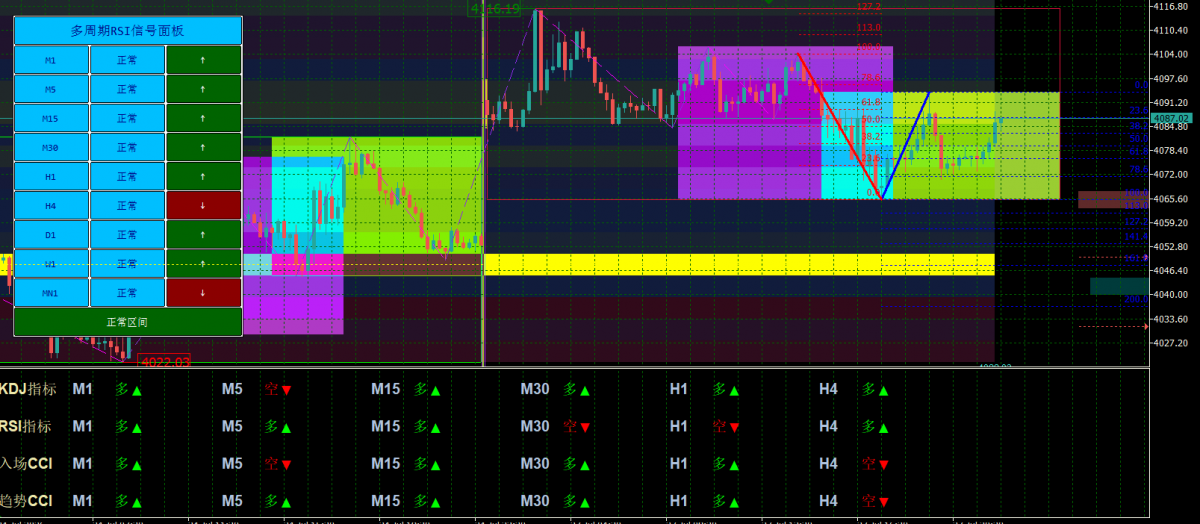This screenshot has width=1200, height=524.
Task: Click the green up triangle for RSI指标 M5
Action: click(x=286, y=428)
